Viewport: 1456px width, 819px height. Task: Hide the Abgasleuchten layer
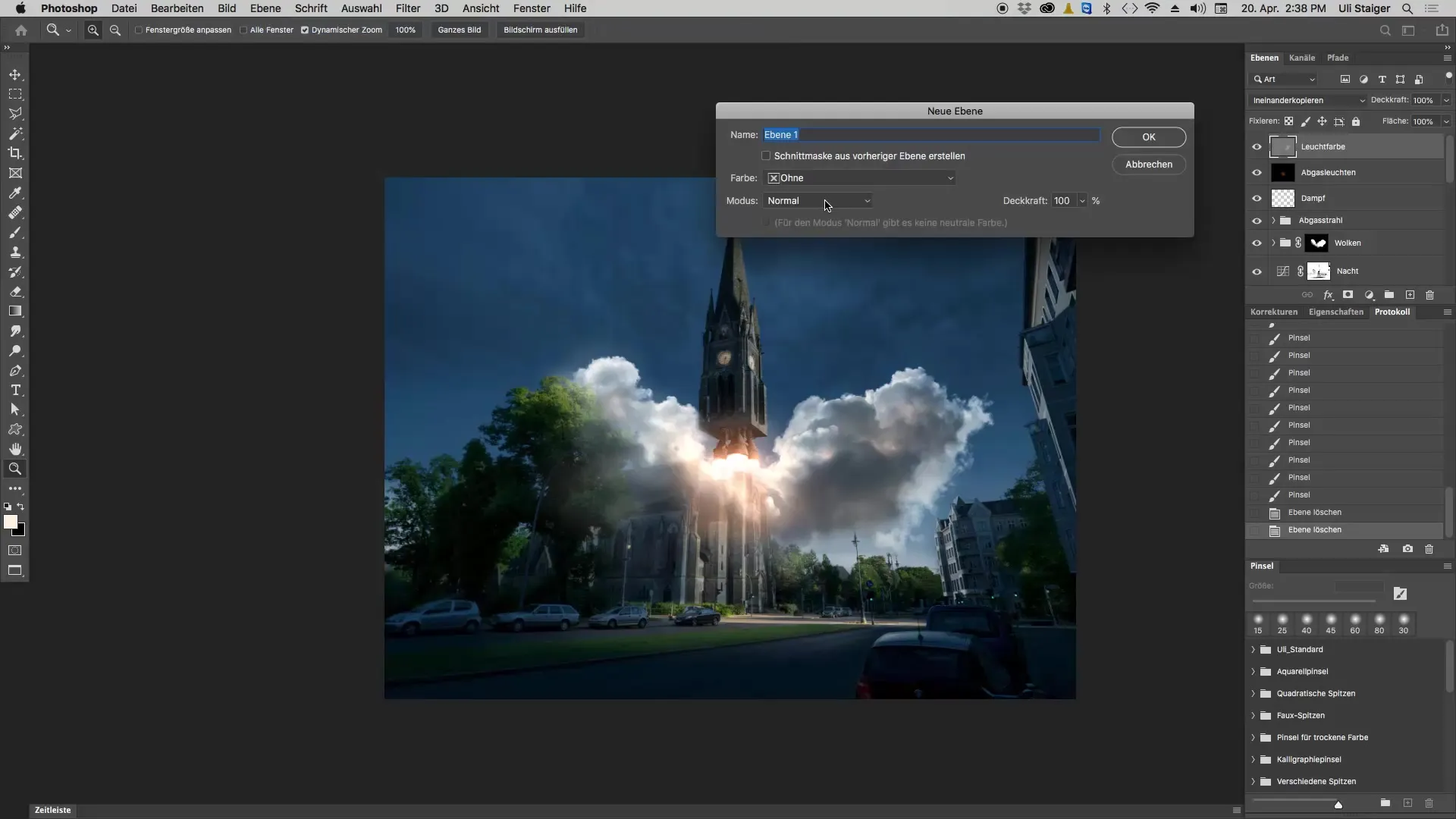(1257, 173)
